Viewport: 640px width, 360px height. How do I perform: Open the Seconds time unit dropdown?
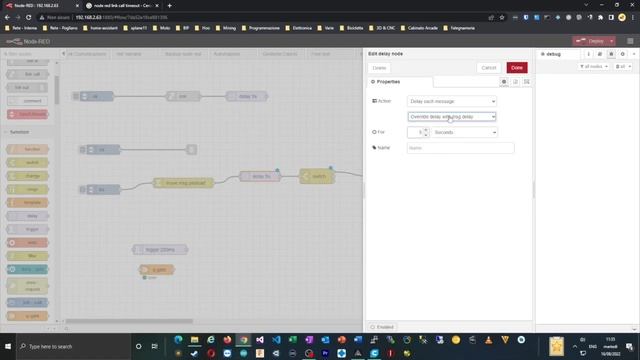(x=464, y=132)
